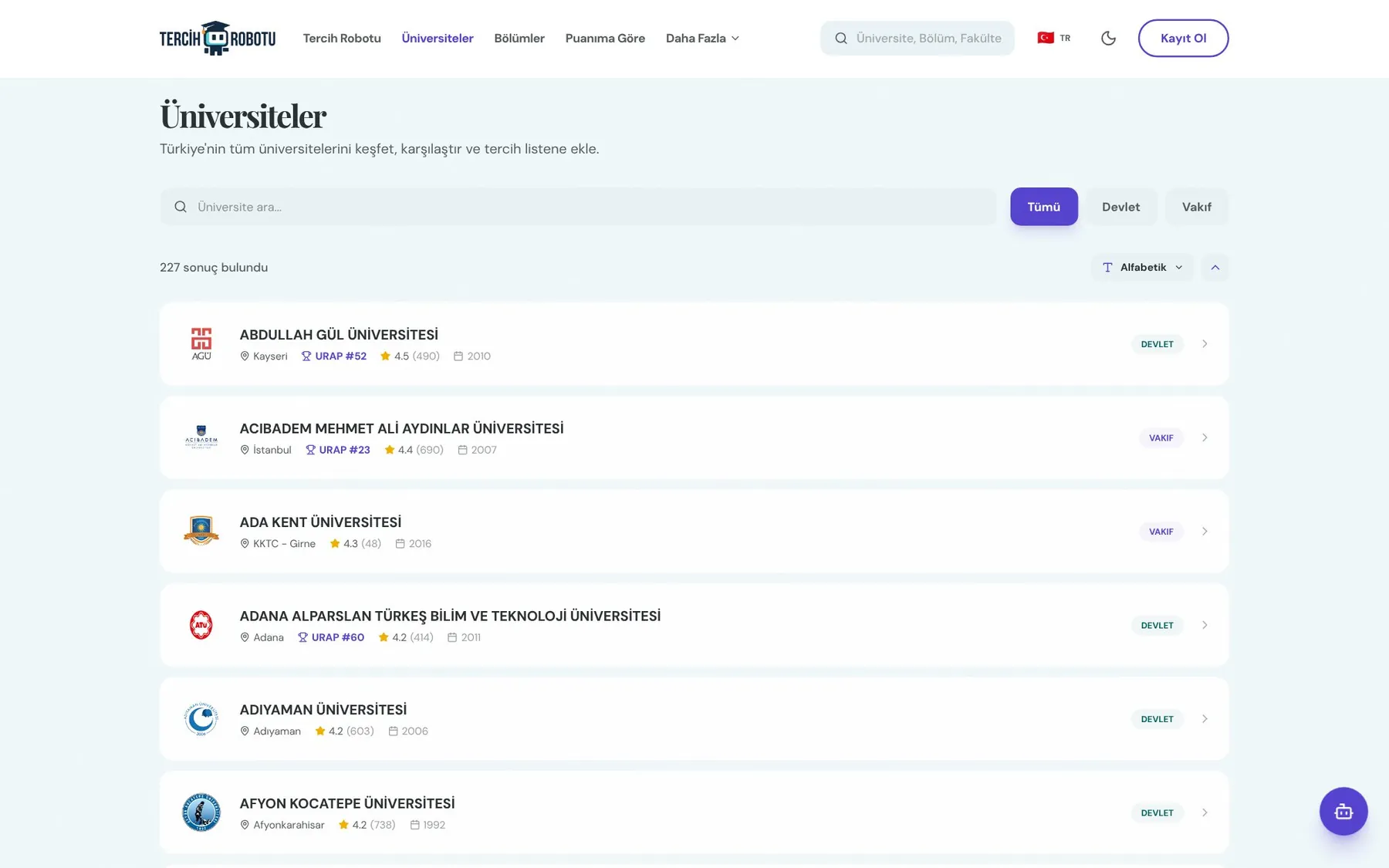The height and width of the screenshot is (868, 1389).
Task: Select the Tümü filter
Action: click(x=1043, y=207)
